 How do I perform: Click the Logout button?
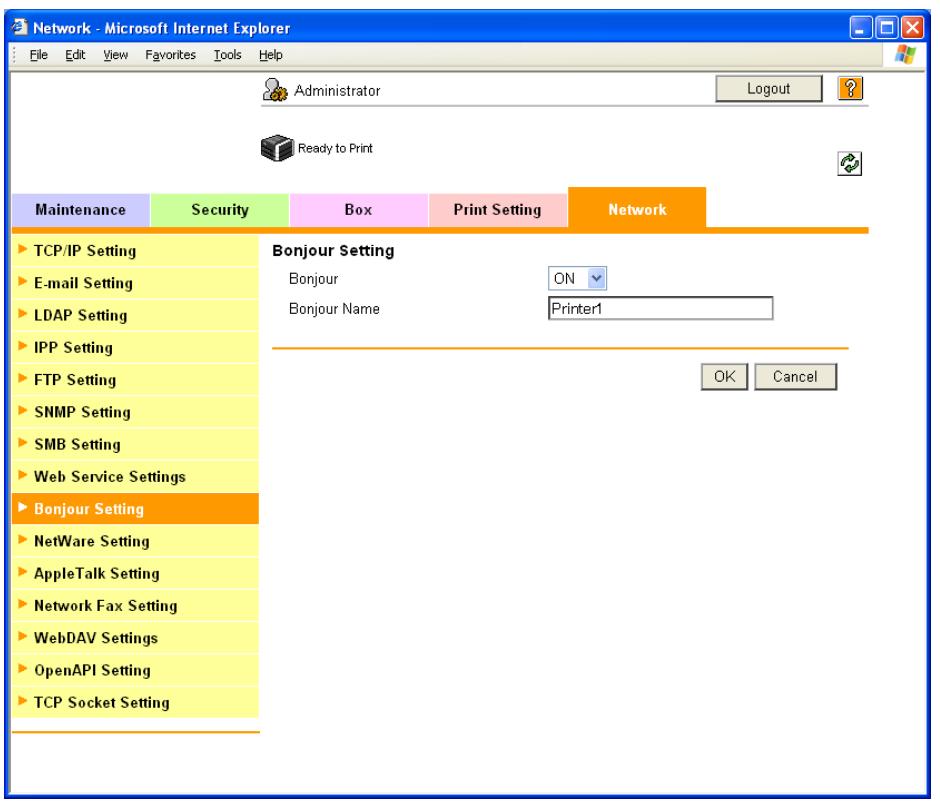(x=768, y=89)
